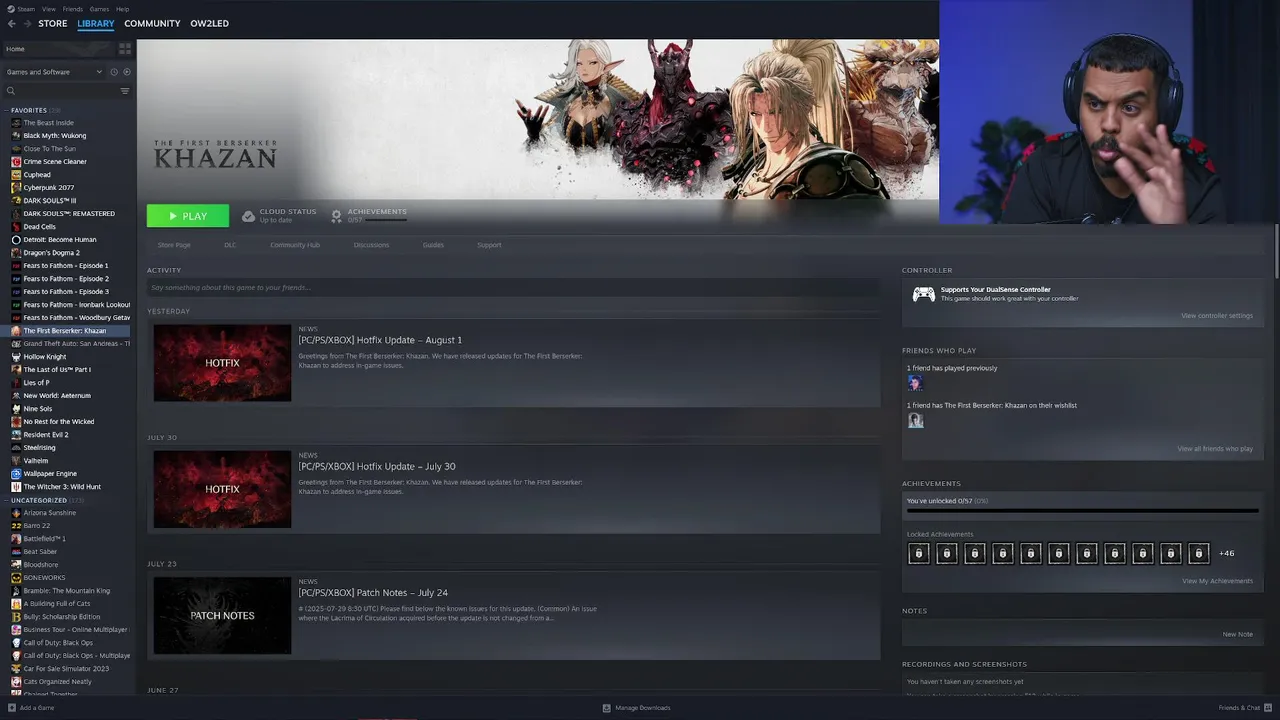Open the Help menu
Image resolution: width=1280 pixels, height=720 pixels.
point(122,9)
